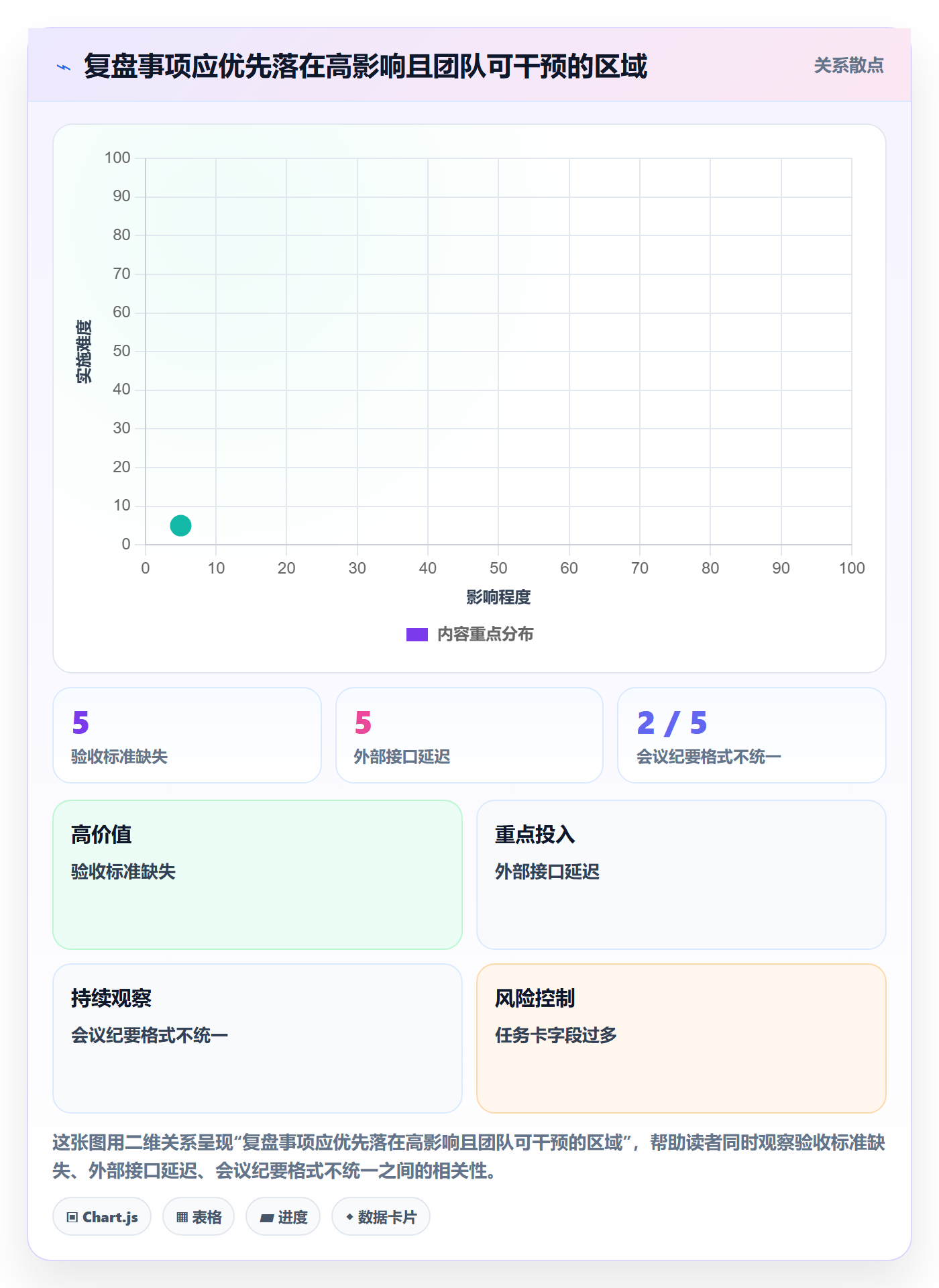This screenshot has width=939, height=1288.
Task: Click the 关系散点 label in header
Action: 848,66
